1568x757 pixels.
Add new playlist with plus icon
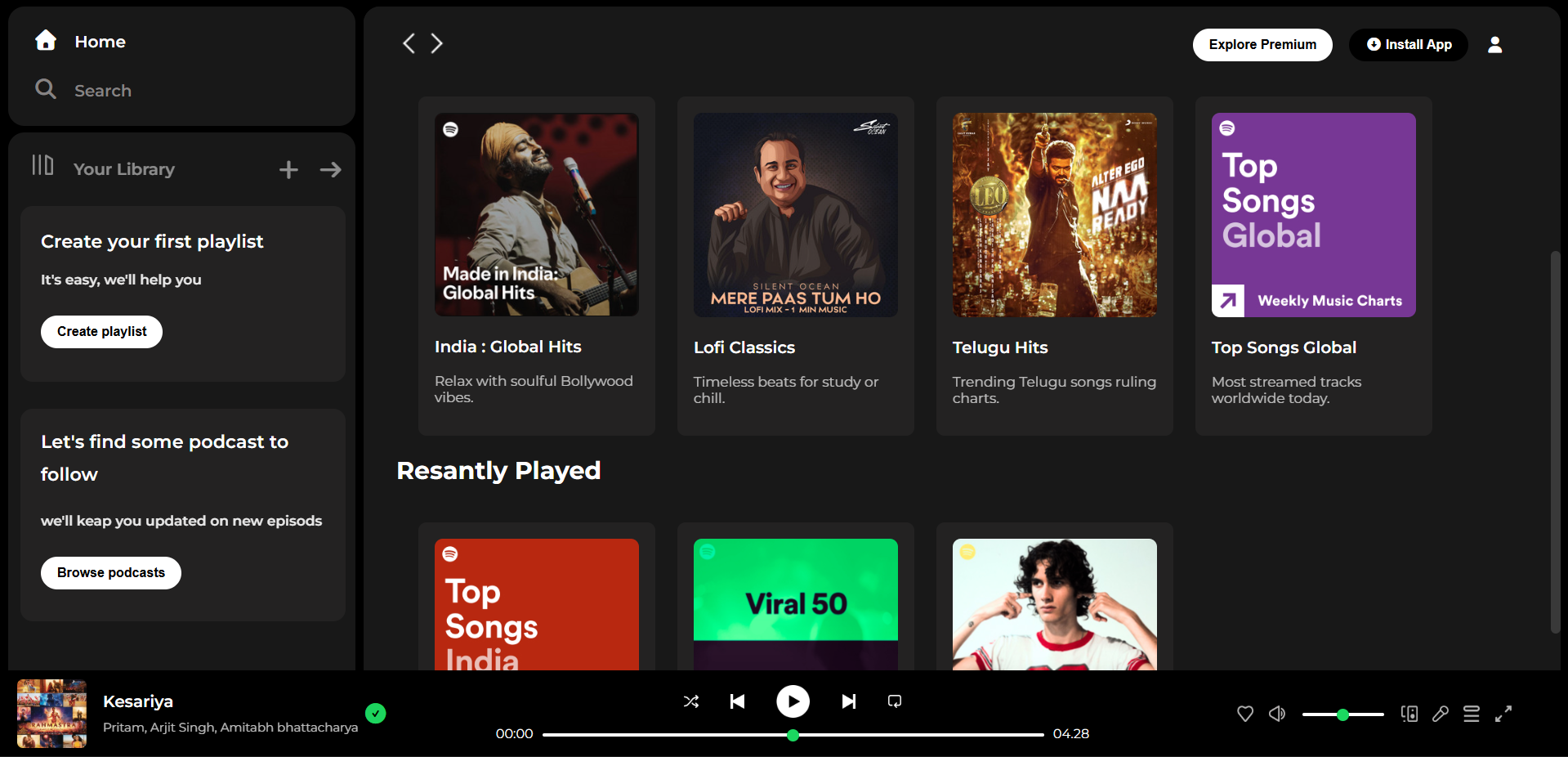pos(288,170)
